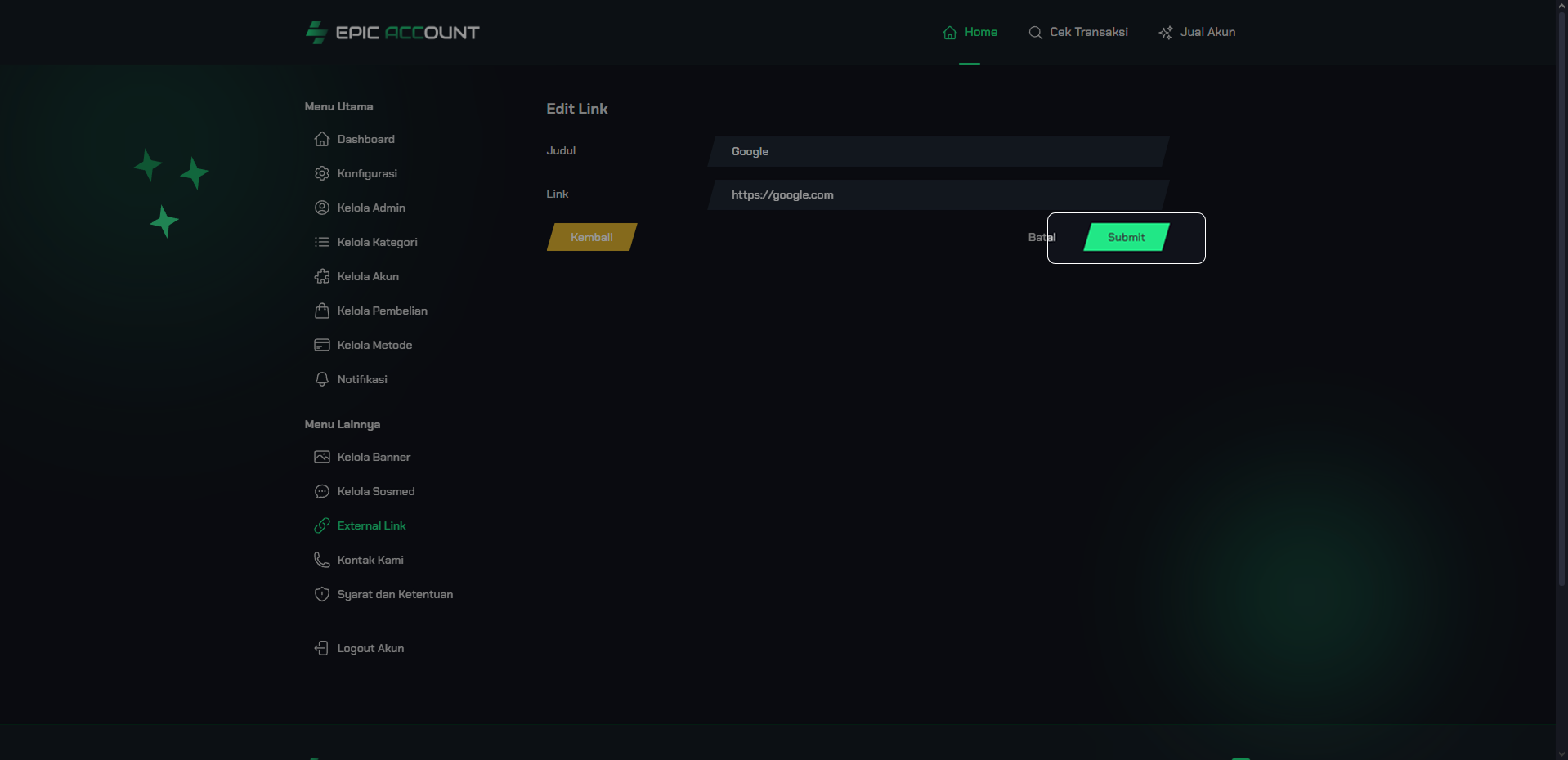Click the Jual Akun sparkle icon

[x=1166, y=33]
